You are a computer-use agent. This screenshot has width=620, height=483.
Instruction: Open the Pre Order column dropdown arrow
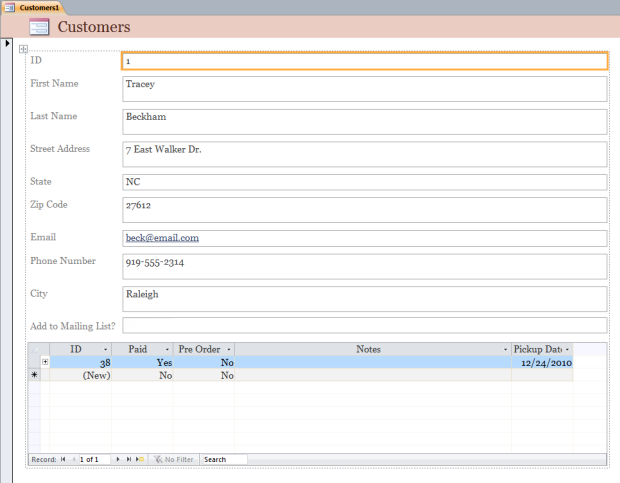tap(228, 349)
